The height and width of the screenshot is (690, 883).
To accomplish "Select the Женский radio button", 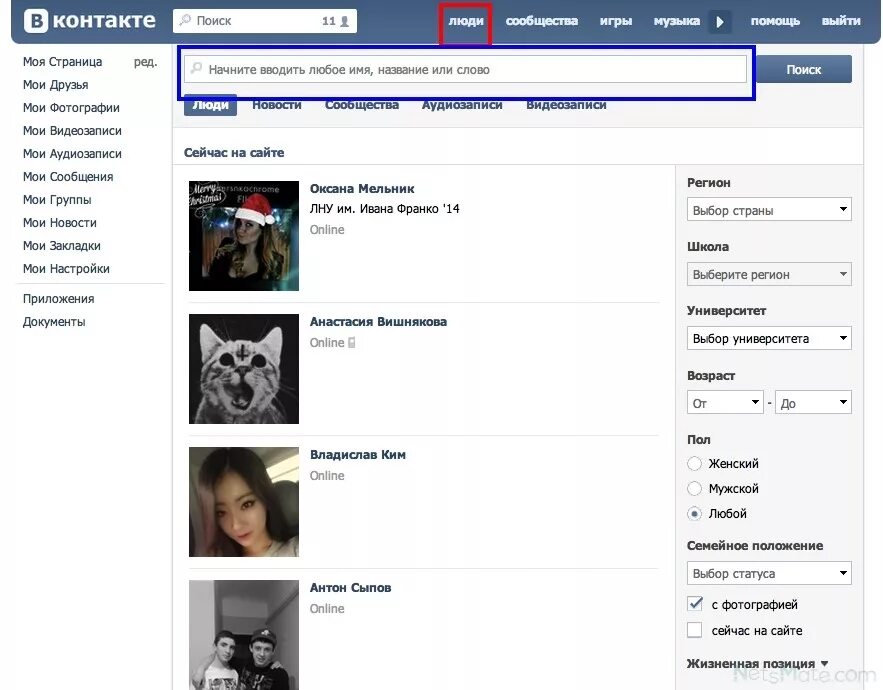I will tap(694, 464).
